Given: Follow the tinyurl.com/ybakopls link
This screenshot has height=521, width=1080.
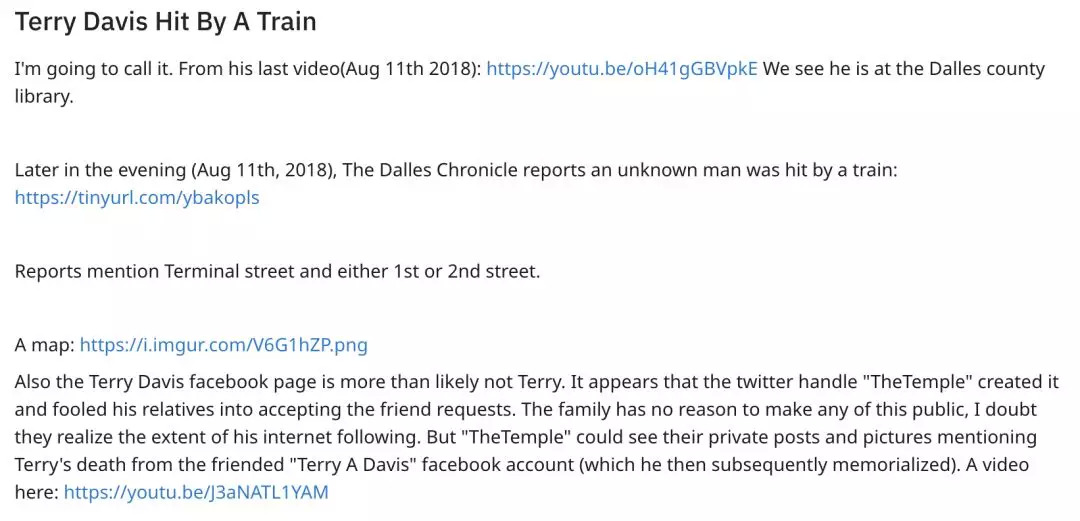Looking at the screenshot, I should [x=136, y=197].
